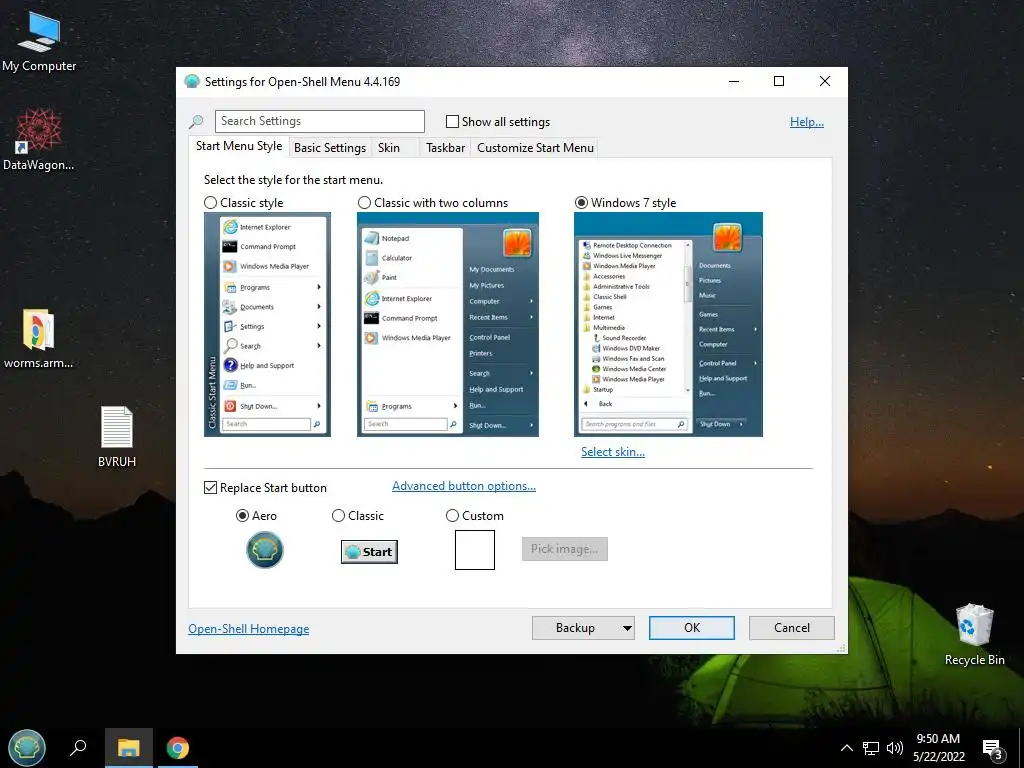Open network status tray icon
The width and height of the screenshot is (1024, 768).
coord(871,748)
